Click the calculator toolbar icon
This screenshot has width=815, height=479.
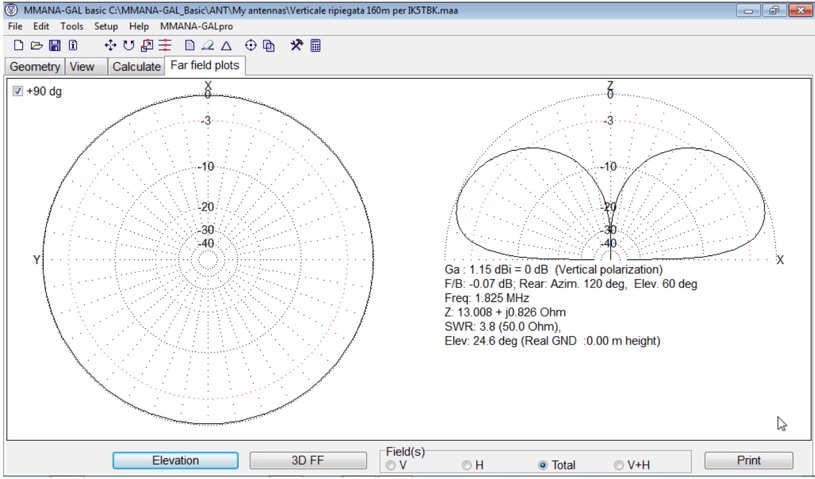316,46
